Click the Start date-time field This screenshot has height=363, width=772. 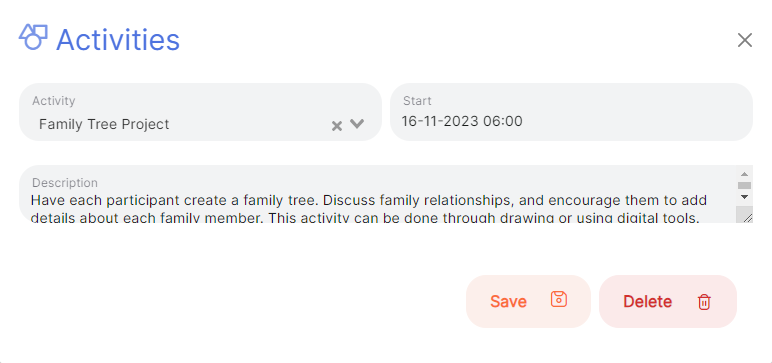tap(571, 112)
